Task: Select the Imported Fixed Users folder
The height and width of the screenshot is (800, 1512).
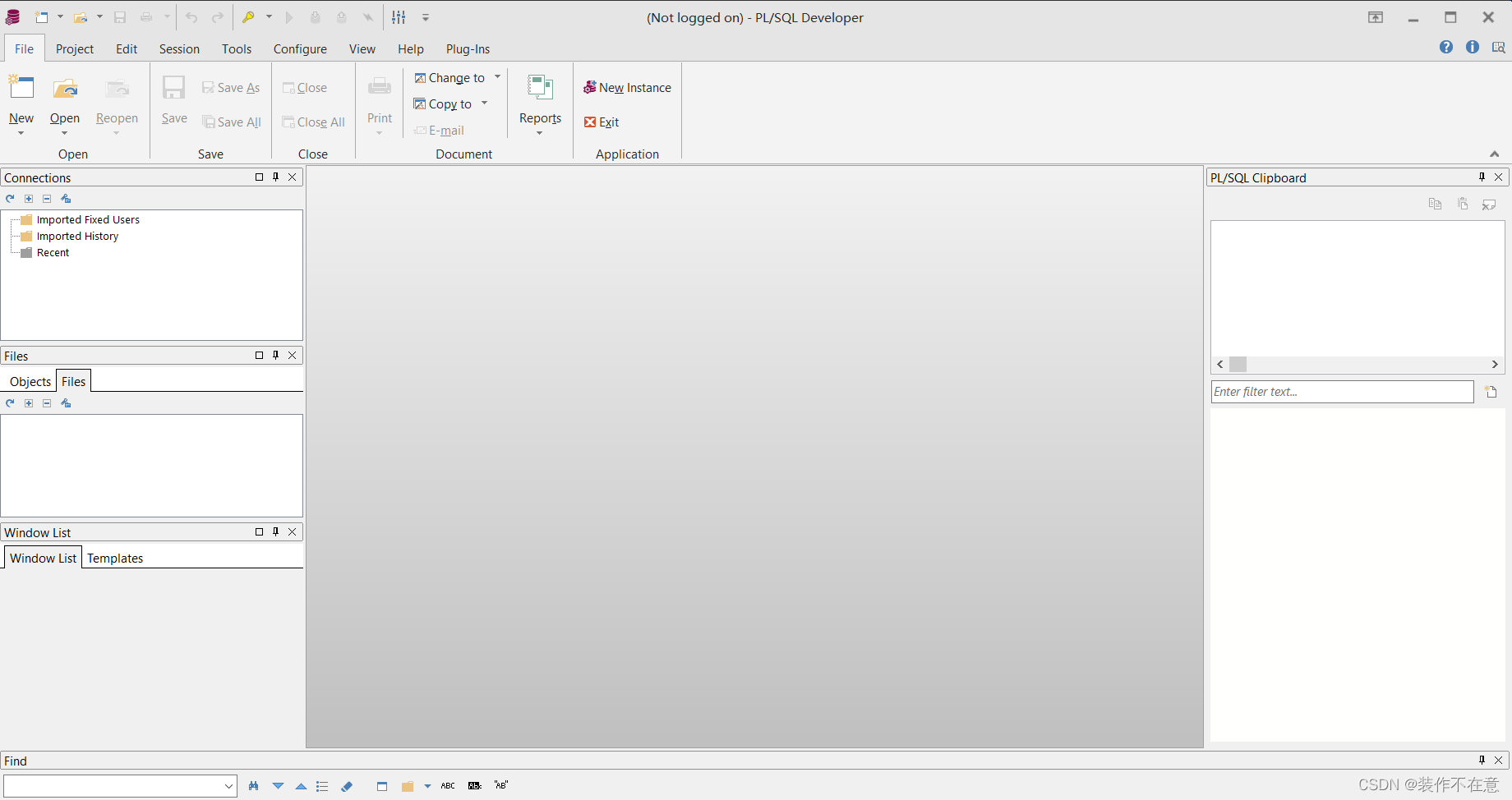Action: tap(88, 220)
